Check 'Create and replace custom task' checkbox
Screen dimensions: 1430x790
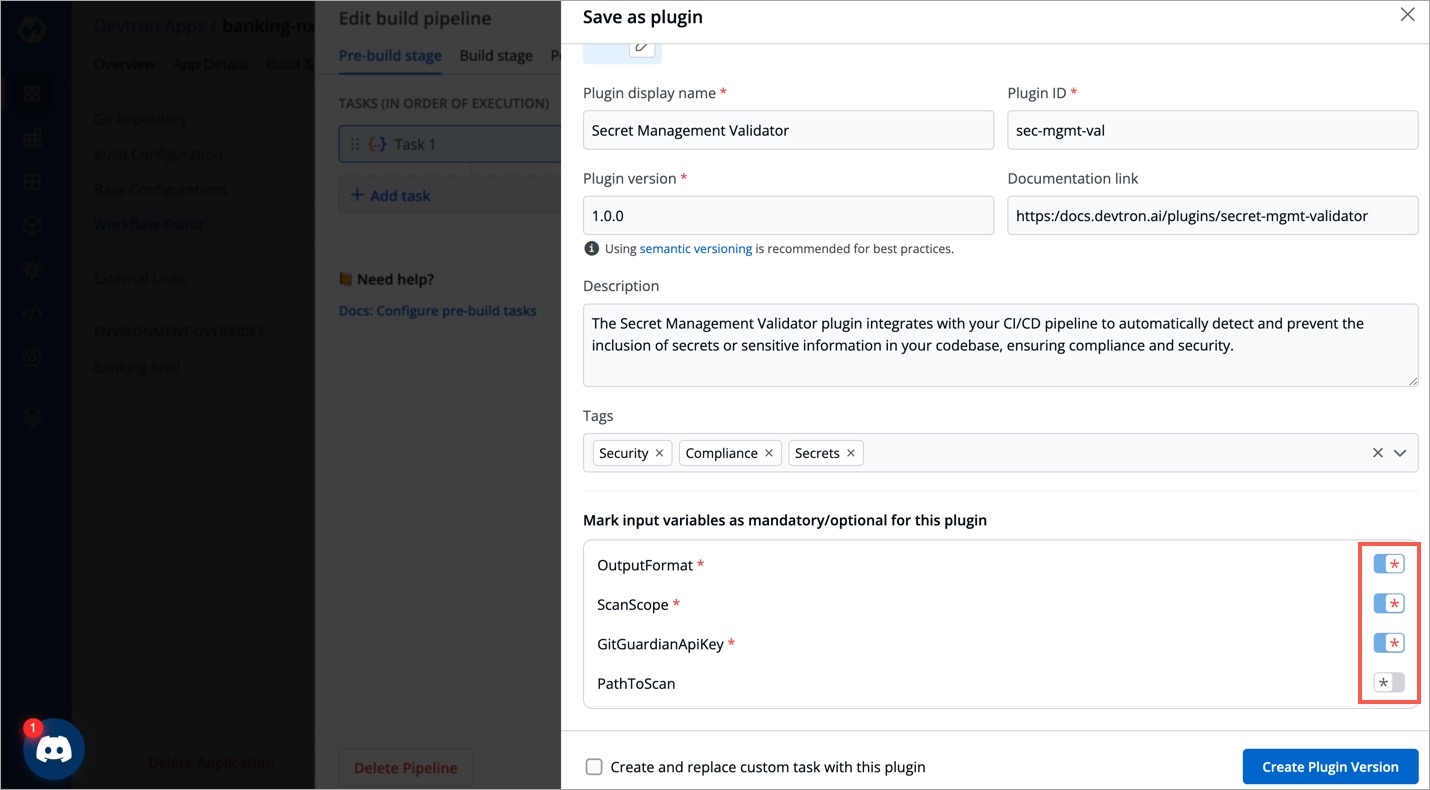[594, 767]
